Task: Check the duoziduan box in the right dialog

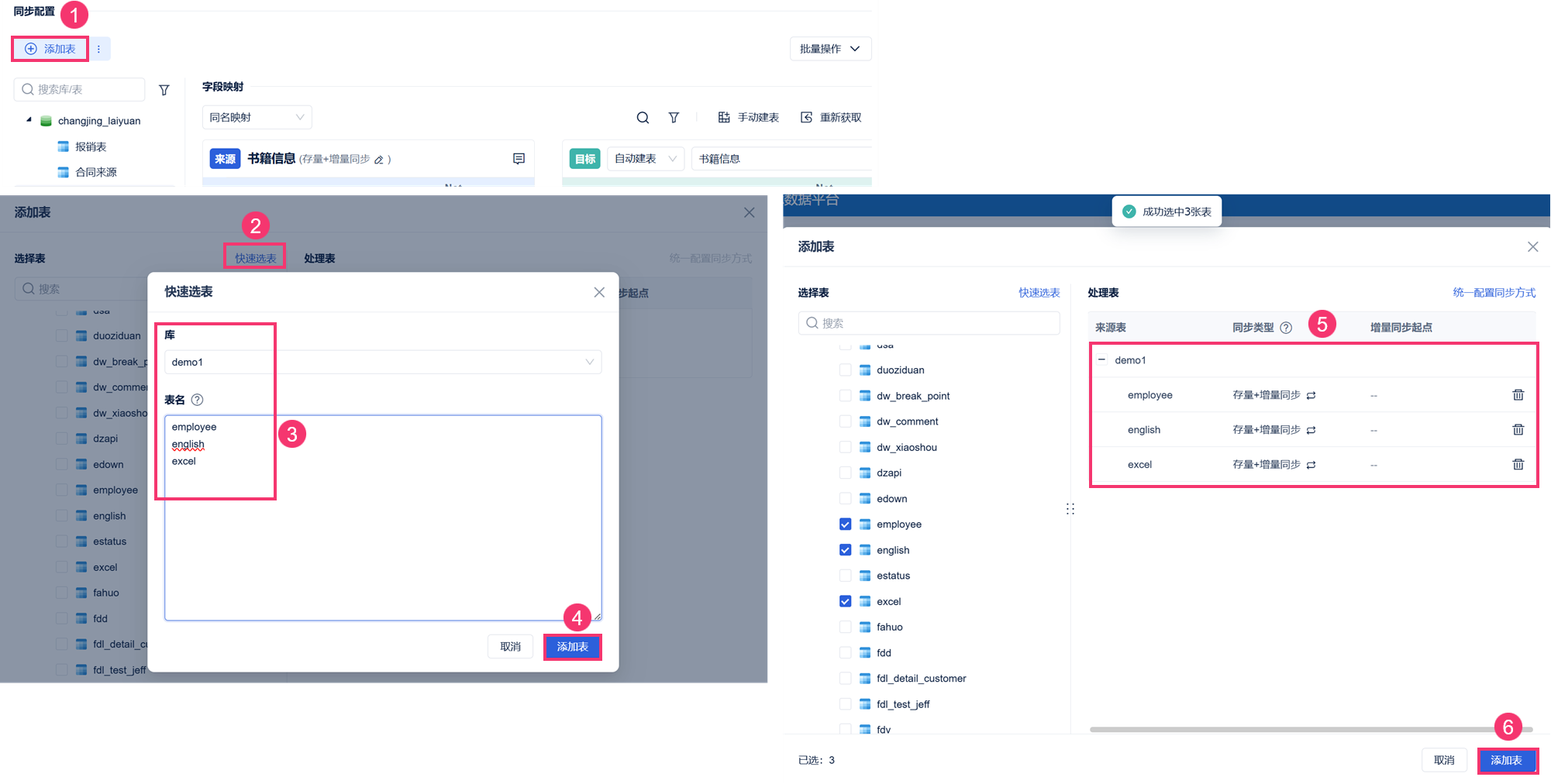Action: (845, 370)
